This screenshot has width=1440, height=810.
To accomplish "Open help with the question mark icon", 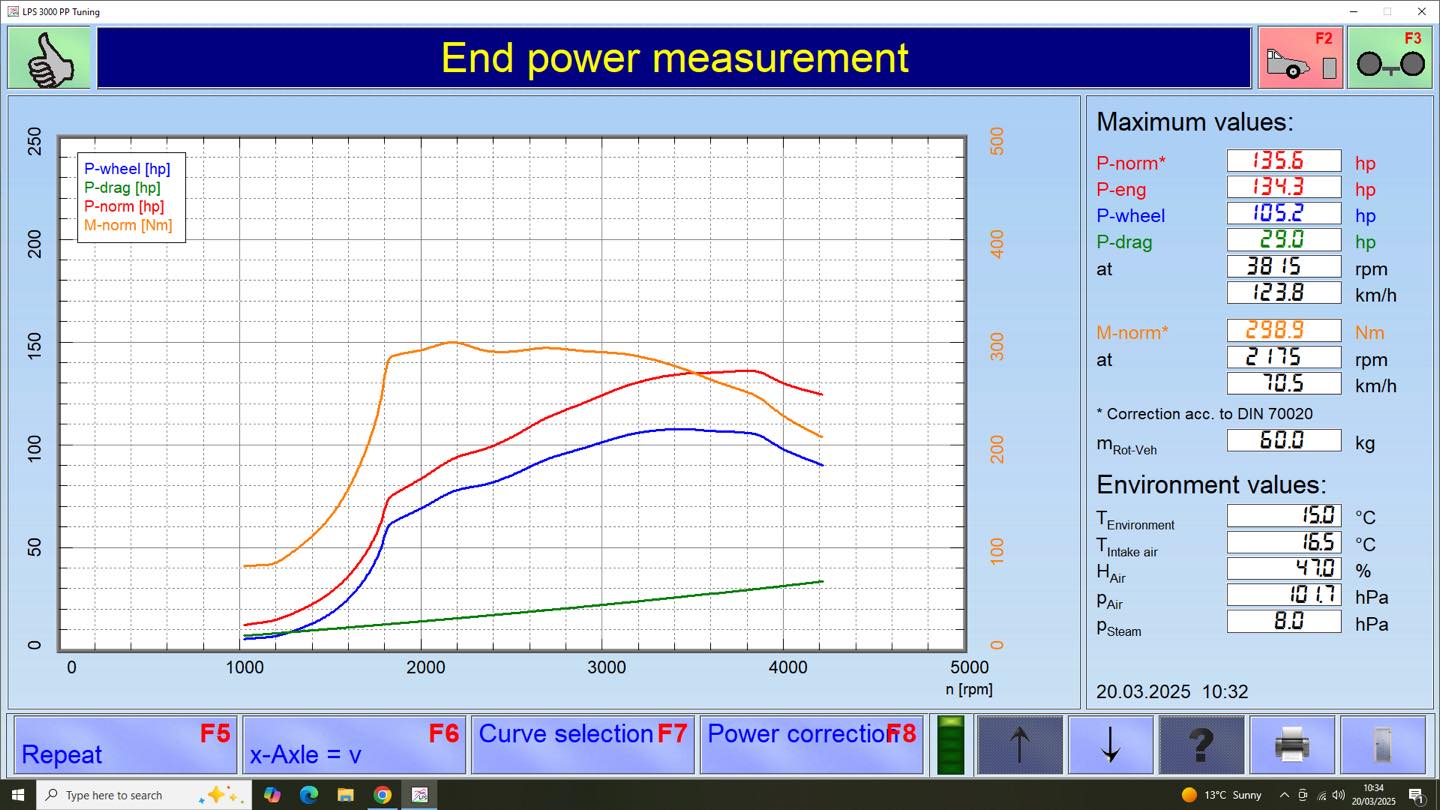I will tap(1202, 745).
